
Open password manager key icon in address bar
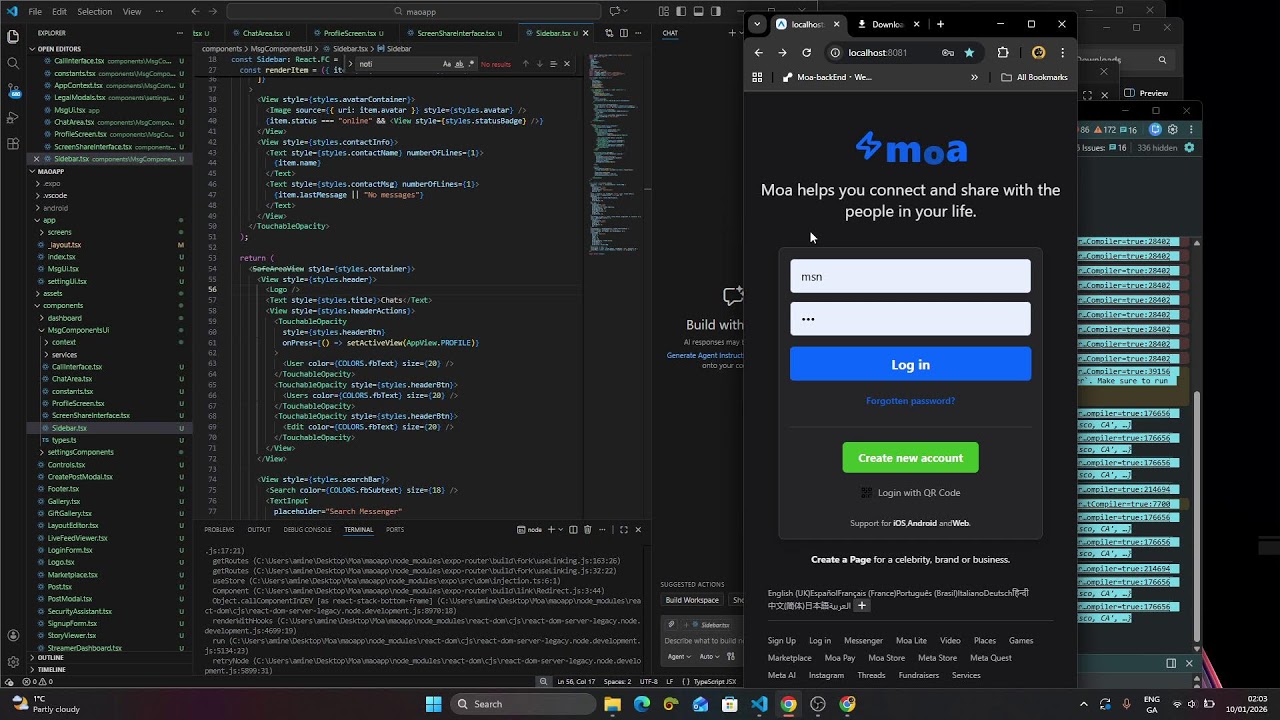(947, 52)
